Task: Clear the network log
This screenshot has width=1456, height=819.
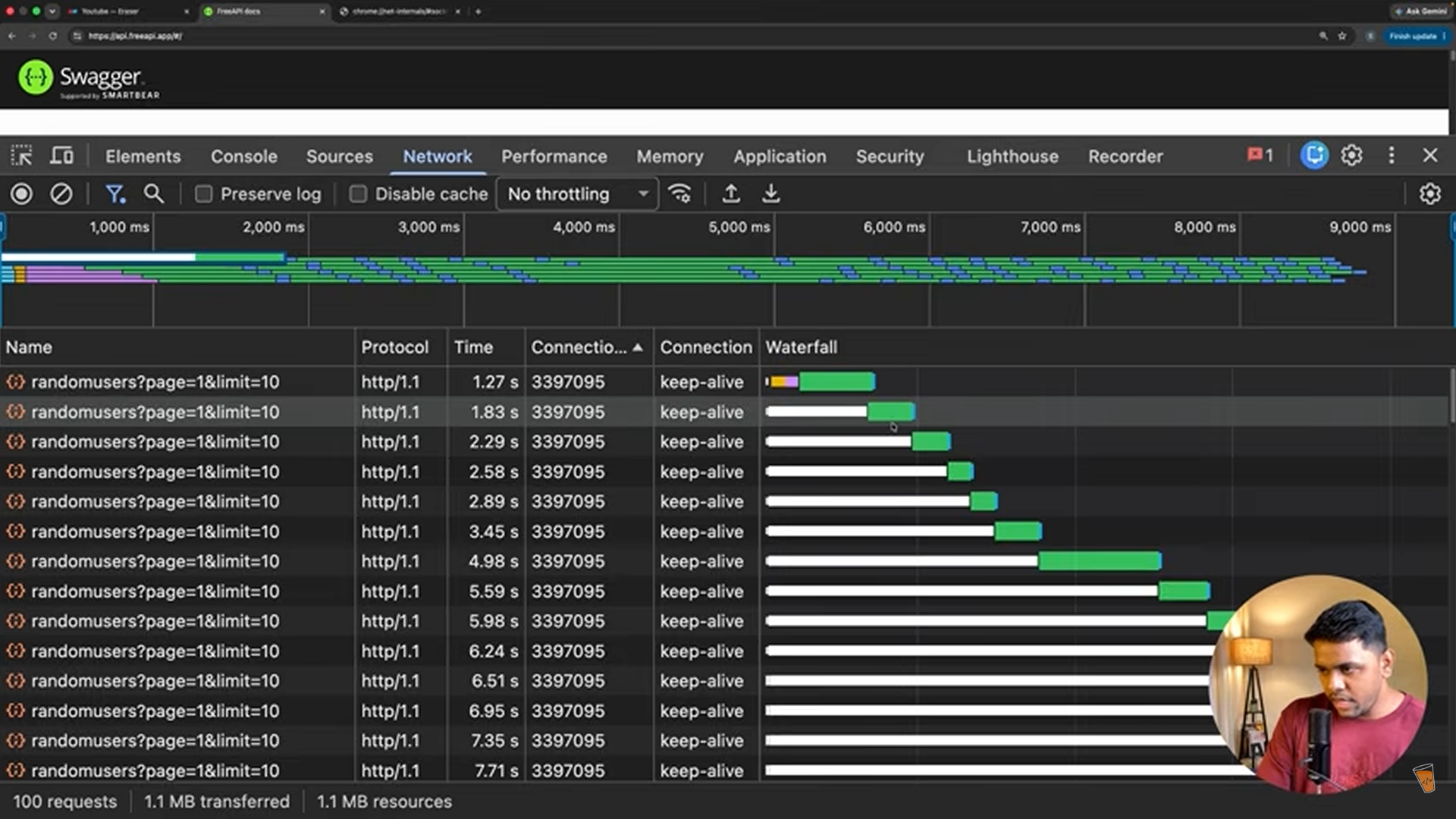Action: (x=61, y=194)
